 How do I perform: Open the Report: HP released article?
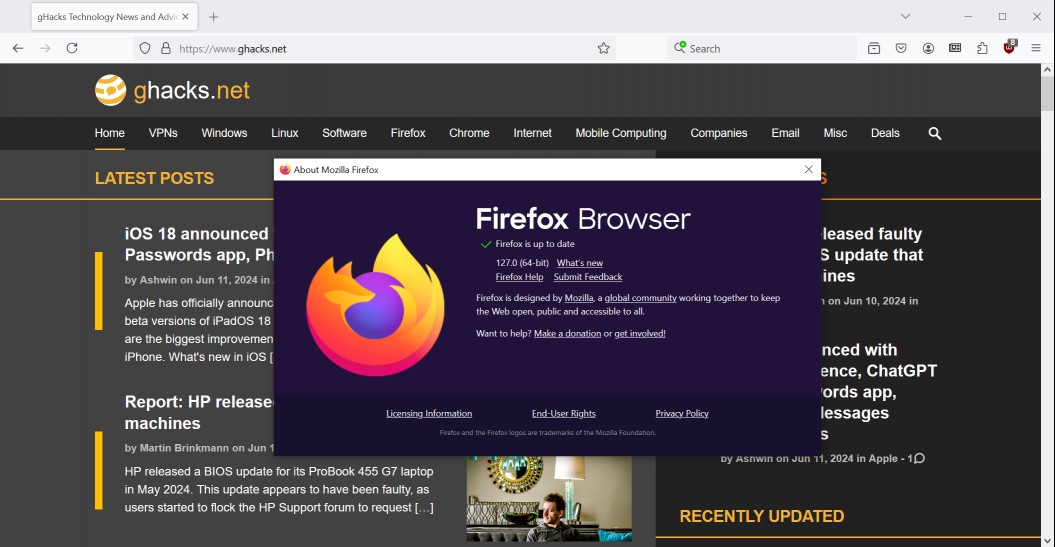pos(199,412)
